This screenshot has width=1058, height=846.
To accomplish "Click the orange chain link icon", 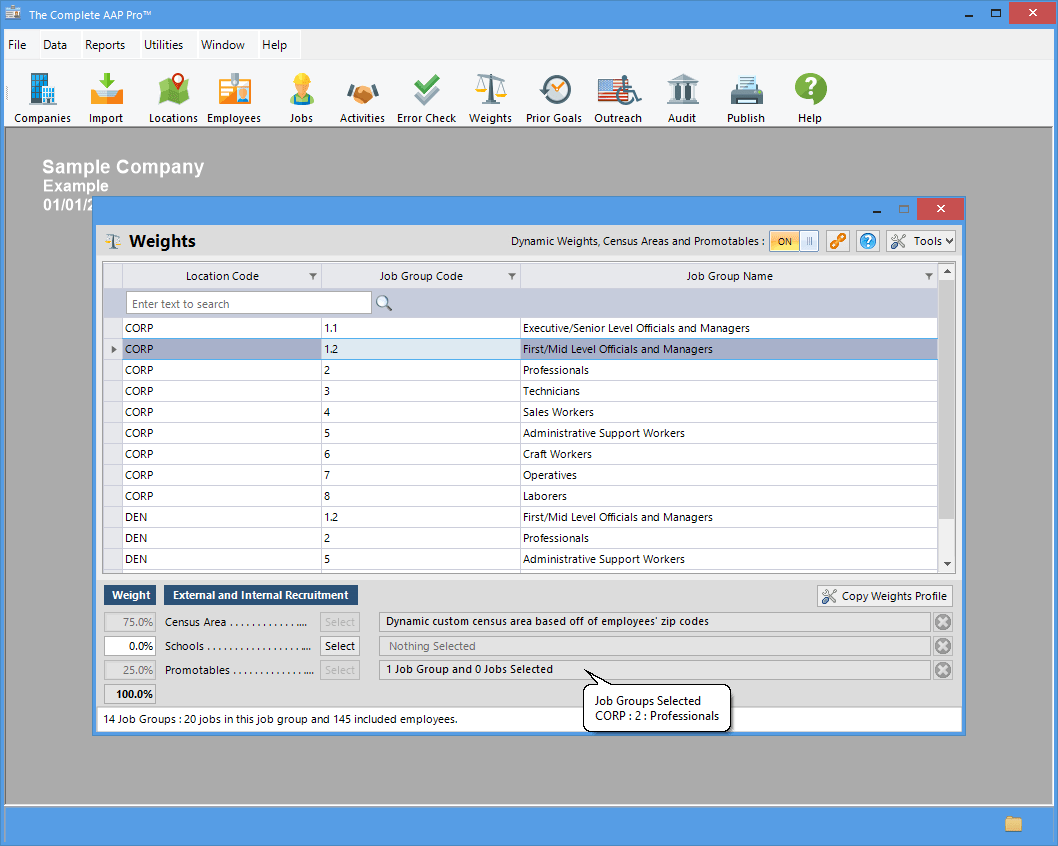I will [x=837, y=241].
